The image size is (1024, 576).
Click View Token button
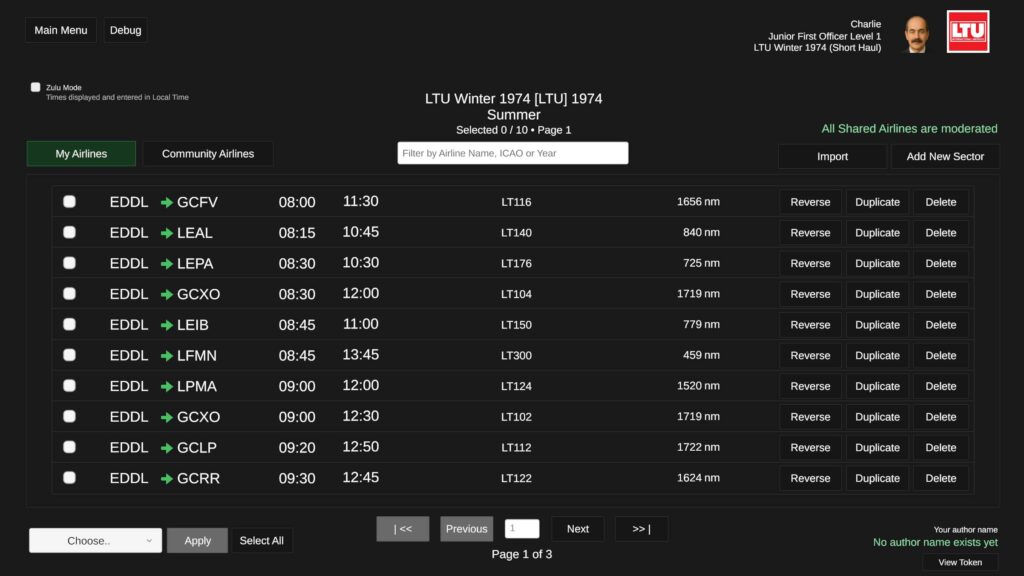[960, 562]
